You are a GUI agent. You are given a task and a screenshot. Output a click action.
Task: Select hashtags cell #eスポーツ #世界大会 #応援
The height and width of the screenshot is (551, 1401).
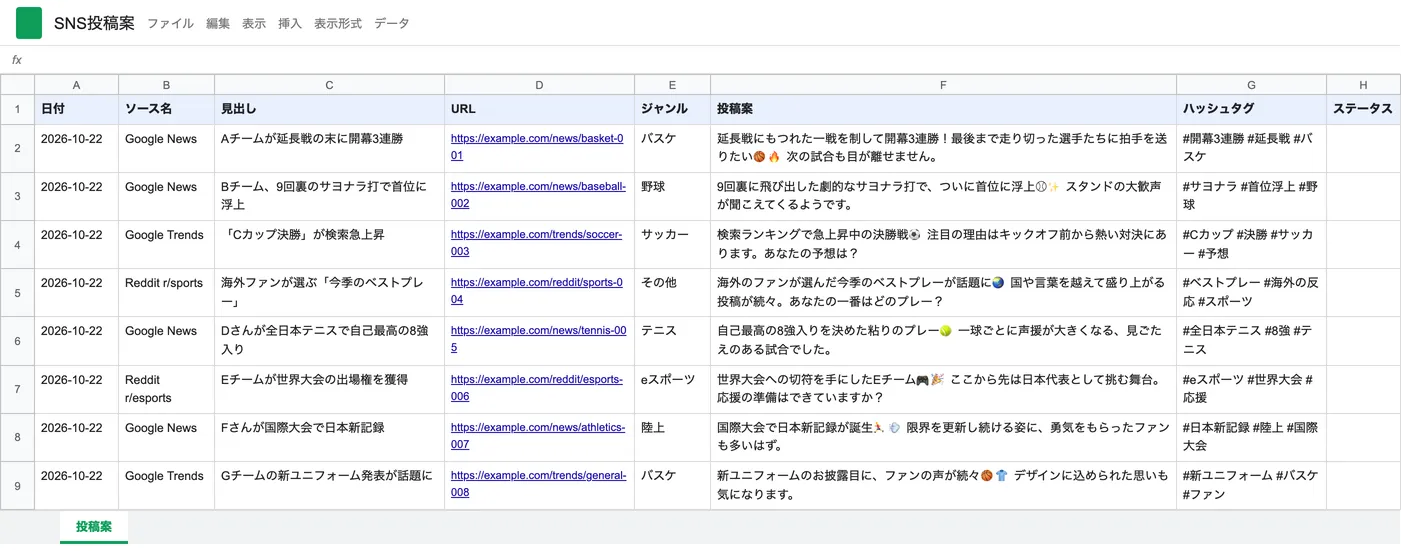point(1251,389)
